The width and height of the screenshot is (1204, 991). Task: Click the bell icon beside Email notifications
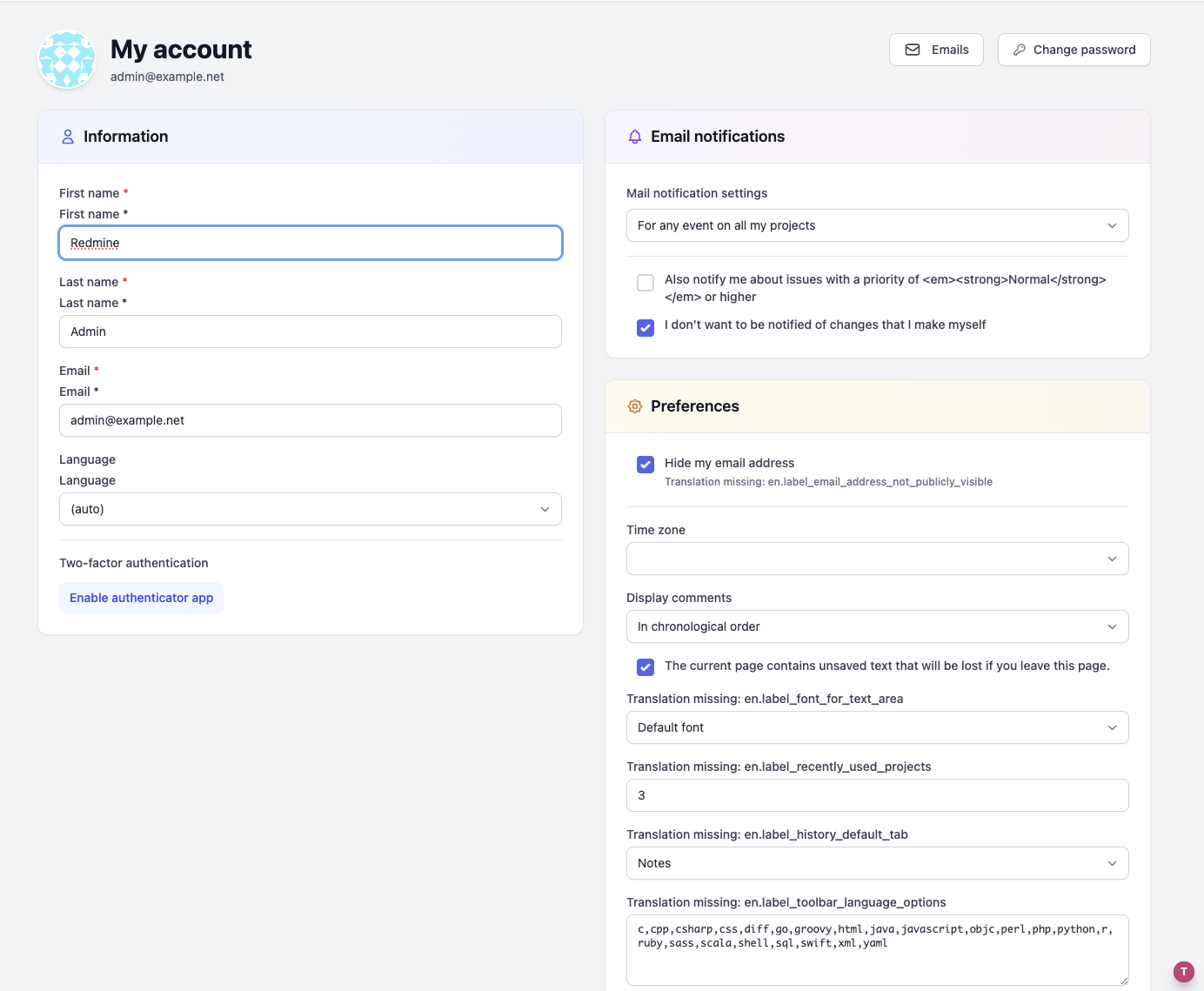coord(635,137)
